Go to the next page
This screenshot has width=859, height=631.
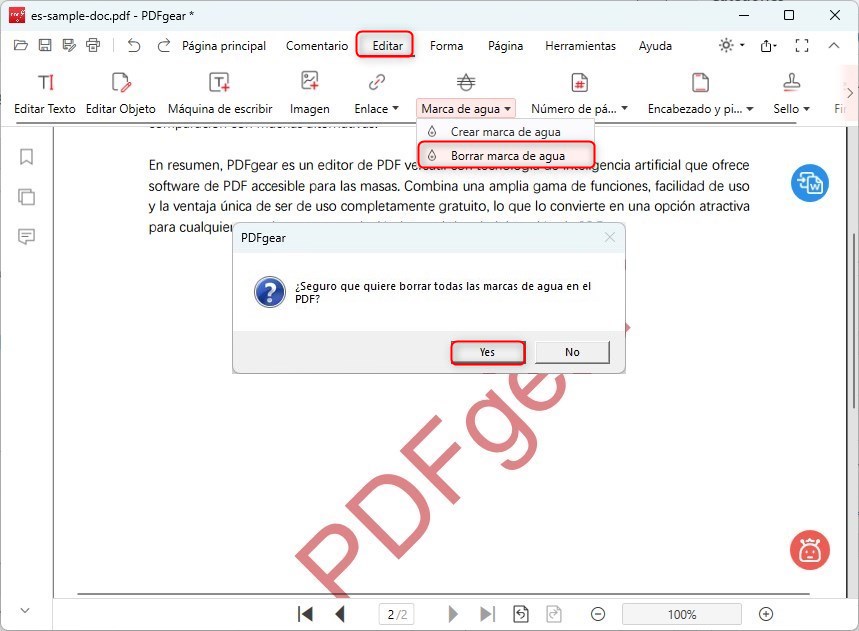453,614
